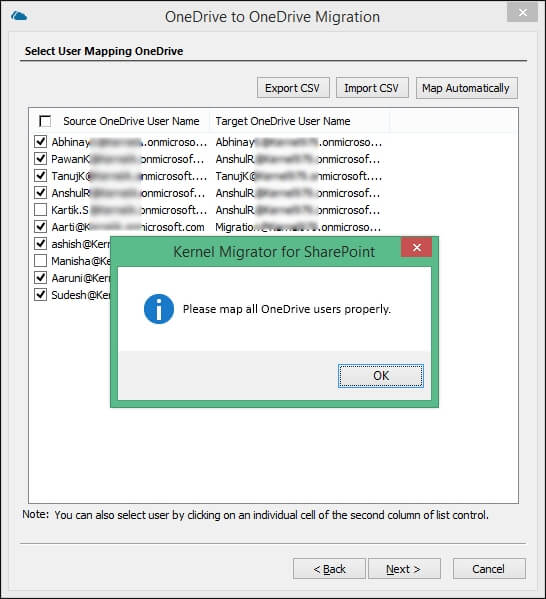The image size is (546, 599).
Task: Click the Sudesh source user text
Action: tap(81, 295)
